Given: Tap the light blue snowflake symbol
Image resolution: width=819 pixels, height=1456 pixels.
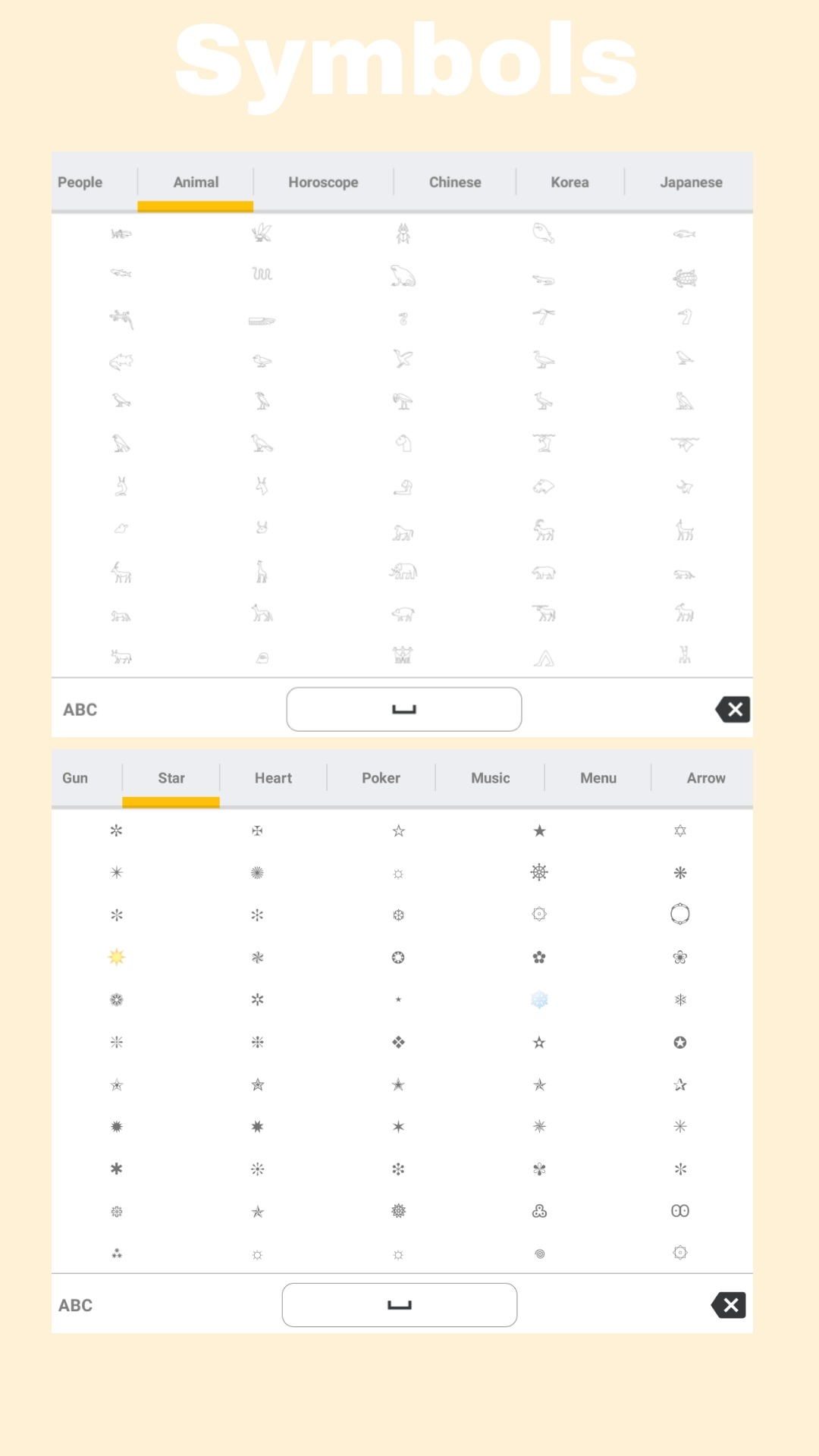Looking at the screenshot, I should click(x=539, y=999).
